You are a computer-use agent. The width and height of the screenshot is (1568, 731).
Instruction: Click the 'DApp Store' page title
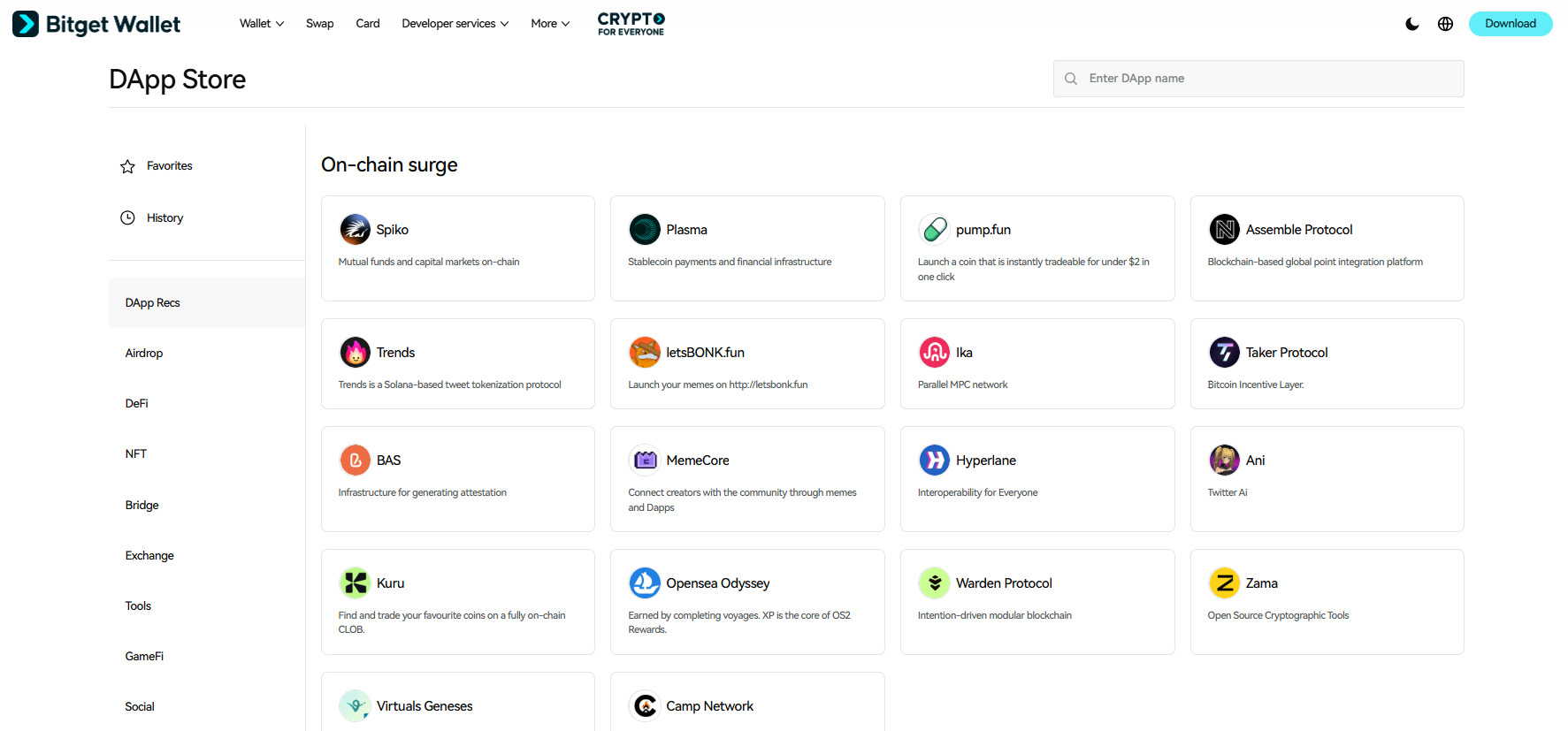pos(178,80)
